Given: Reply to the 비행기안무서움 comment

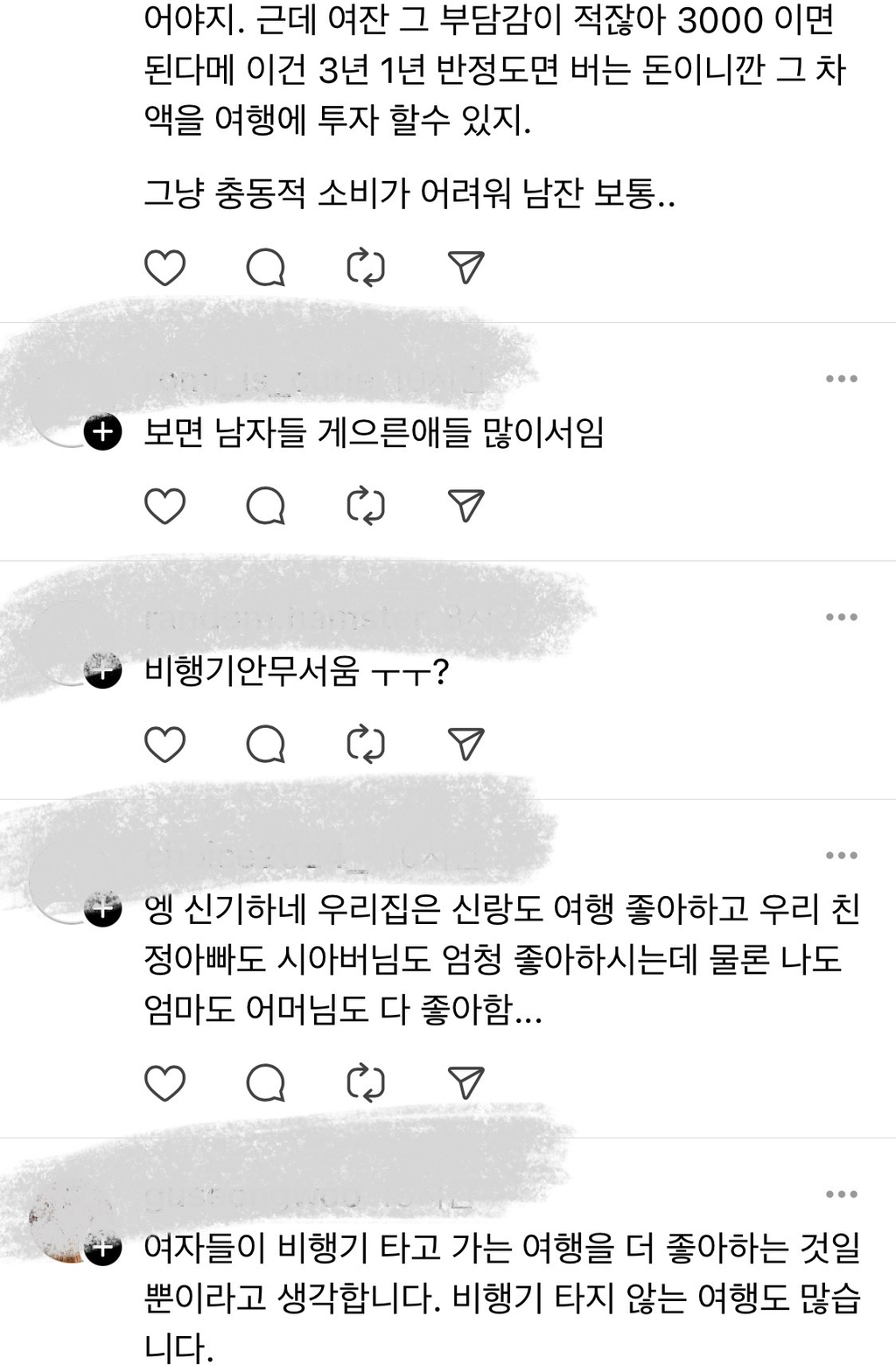Looking at the screenshot, I should point(266,744).
